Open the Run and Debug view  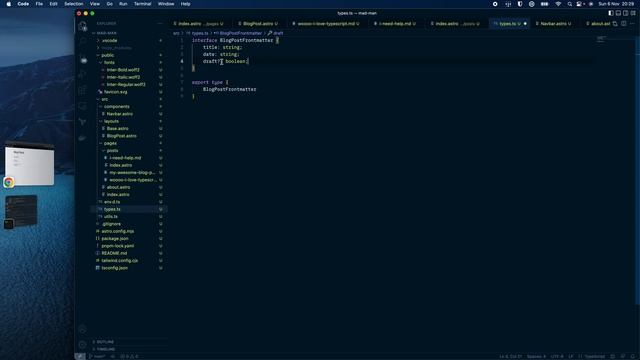point(82,74)
